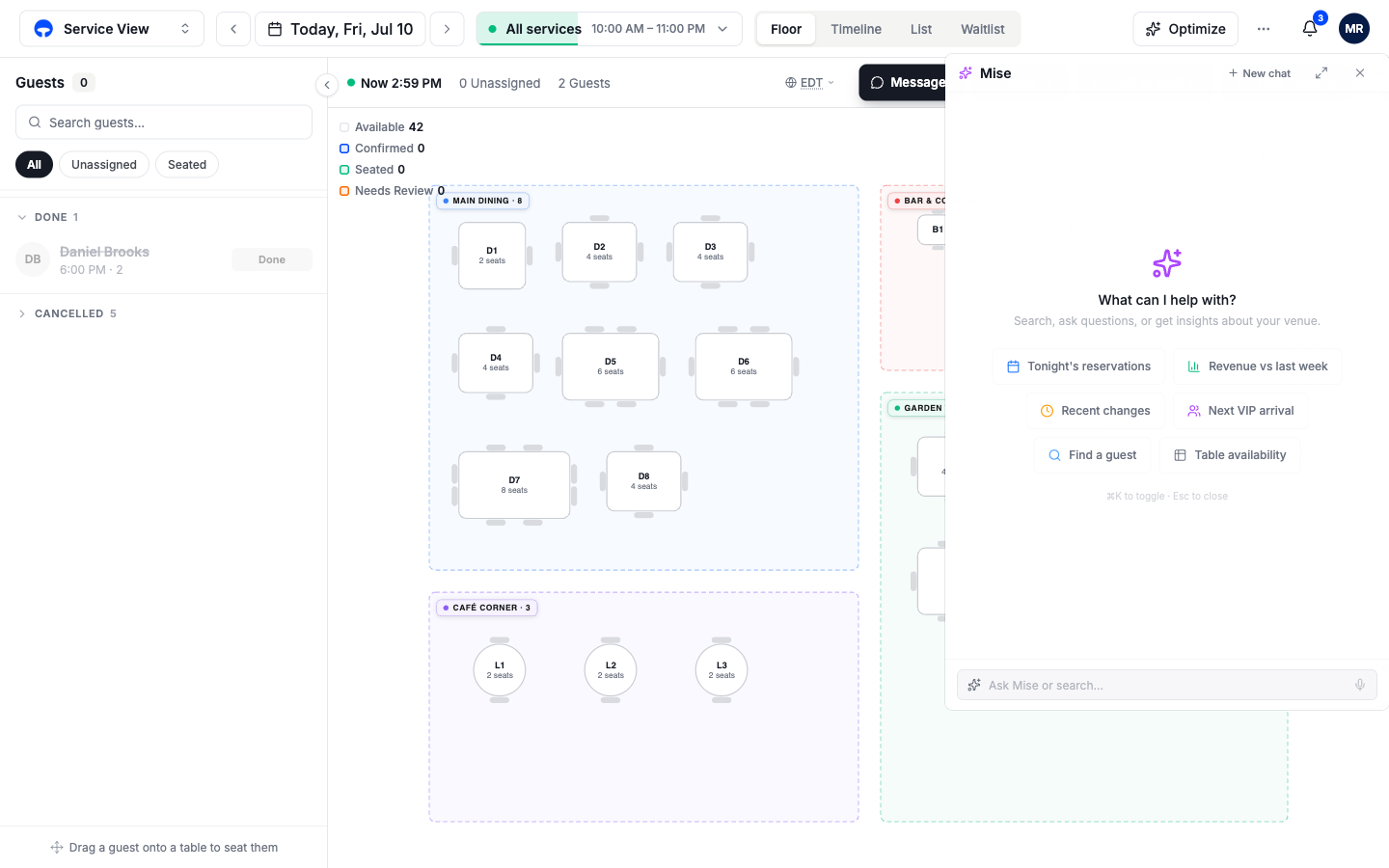Select table D2 with 4 seats
Viewport: 1389px width, 868px height.
[599, 252]
